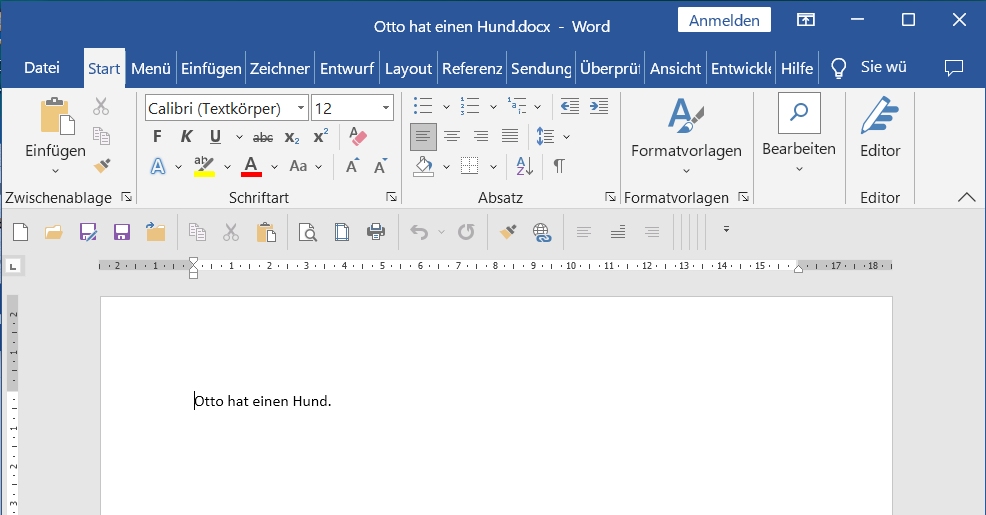Clear all formatting with the eraser icon
The height and width of the screenshot is (515, 986).
pos(357,136)
